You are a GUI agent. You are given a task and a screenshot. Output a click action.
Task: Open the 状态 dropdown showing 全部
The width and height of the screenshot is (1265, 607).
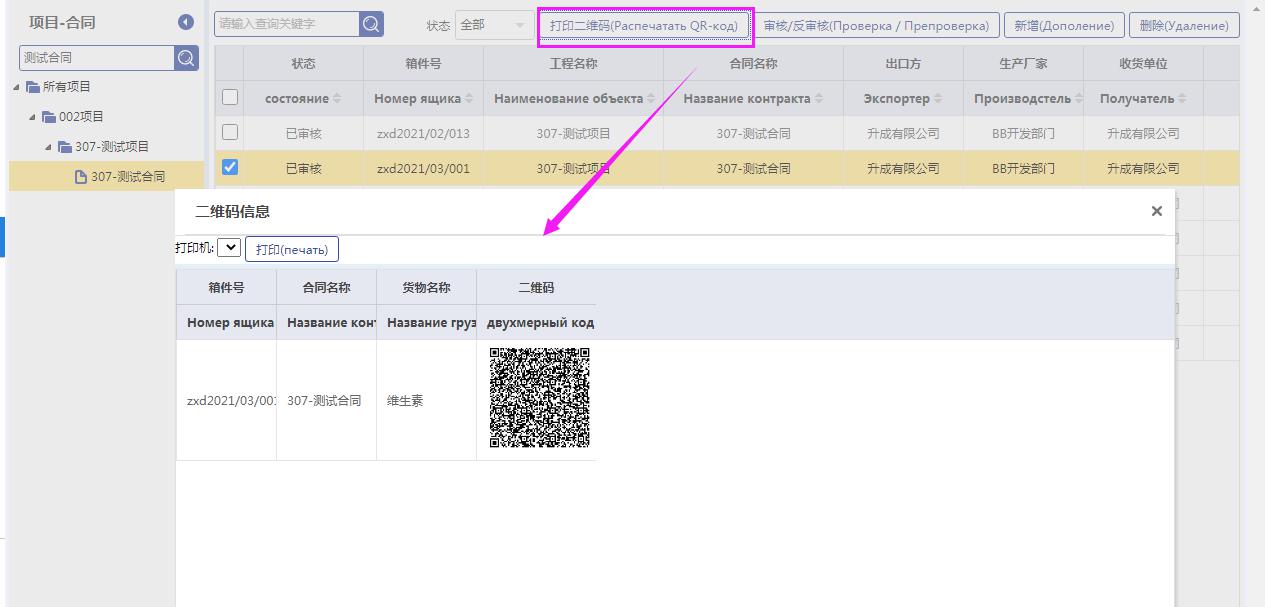point(494,25)
